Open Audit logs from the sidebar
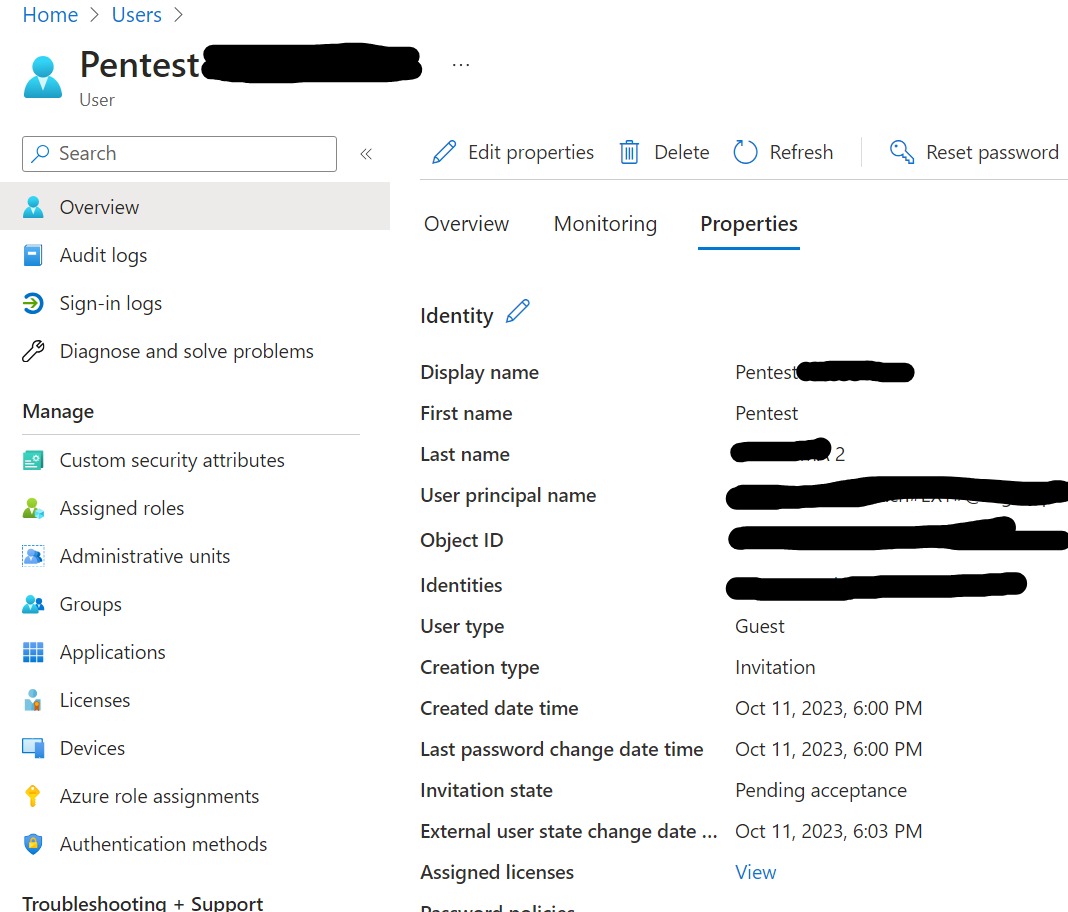This screenshot has width=1068, height=912. 103,255
